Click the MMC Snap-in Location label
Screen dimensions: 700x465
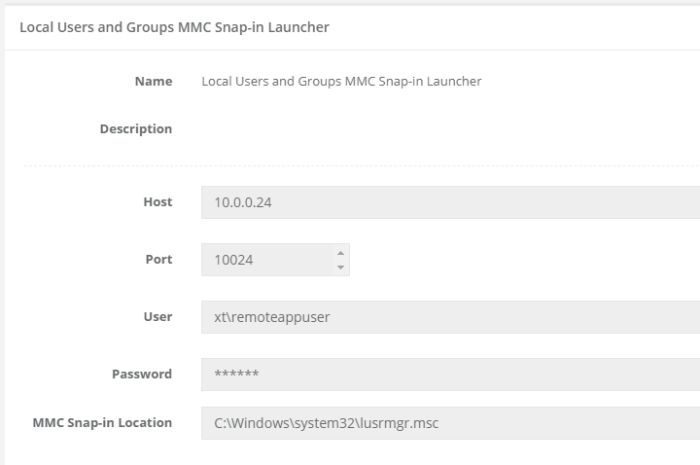tap(102, 423)
